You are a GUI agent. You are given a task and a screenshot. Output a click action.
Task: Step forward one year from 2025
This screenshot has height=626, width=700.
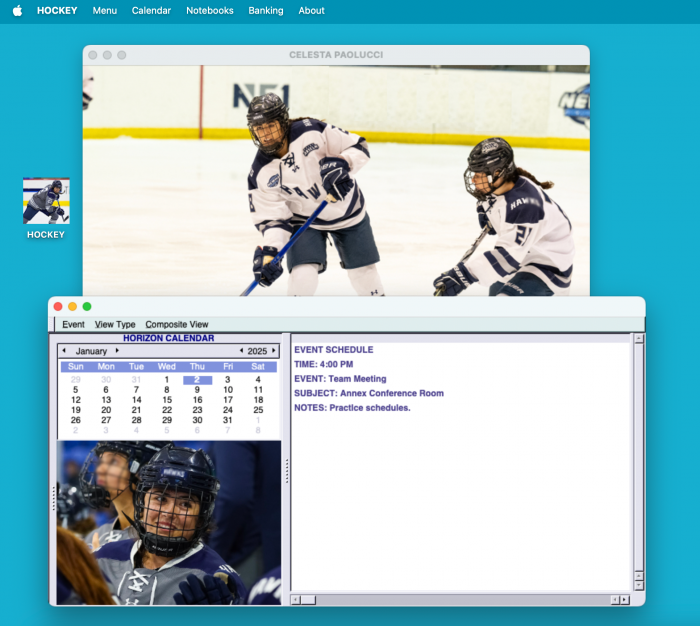tap(274, 351)
